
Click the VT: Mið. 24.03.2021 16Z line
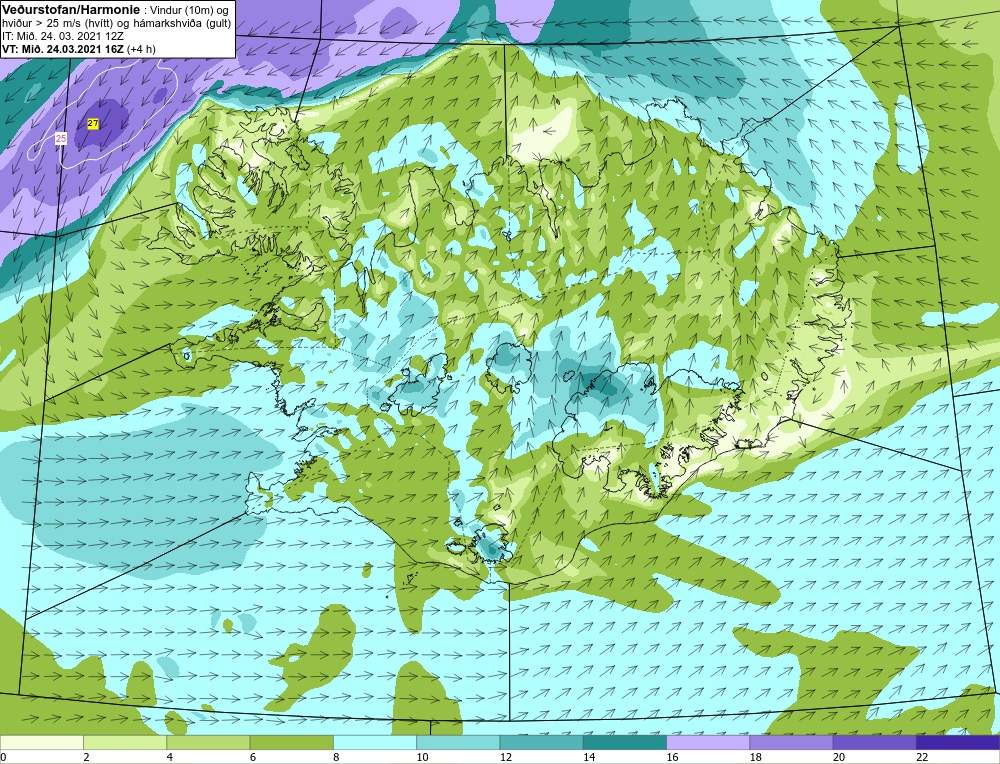(78, 48)
